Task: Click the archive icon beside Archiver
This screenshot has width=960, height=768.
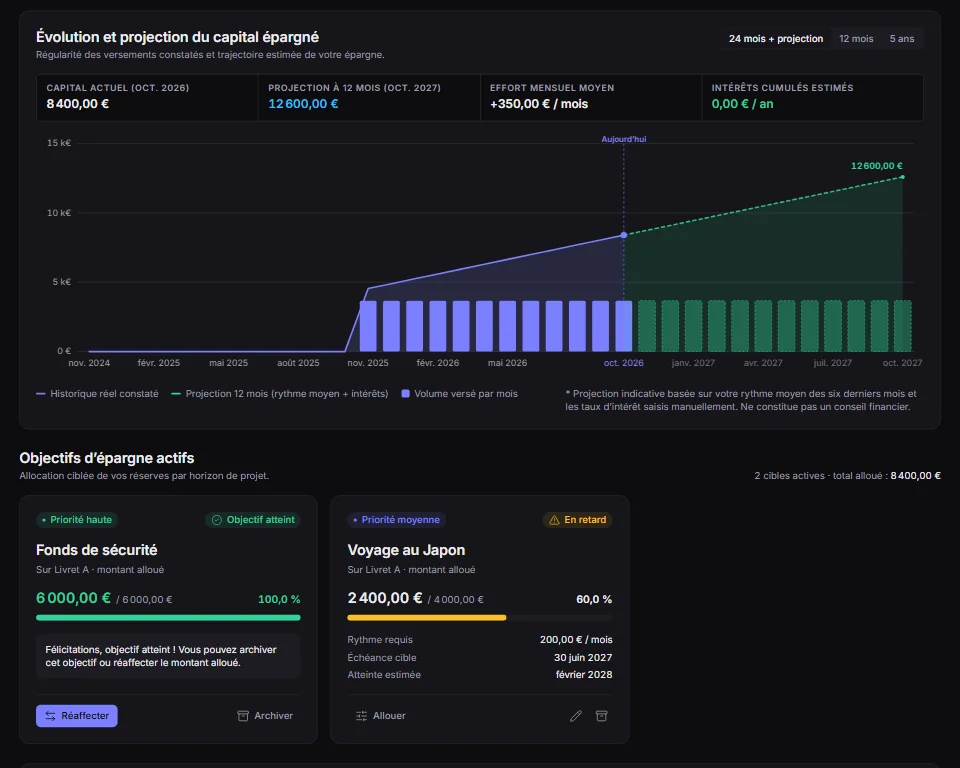Action: pos(243,715)
